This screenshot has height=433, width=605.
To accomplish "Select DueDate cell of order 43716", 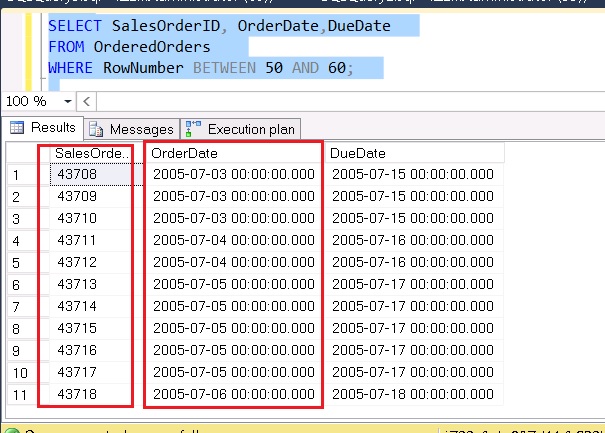I will [x=415, y=350].
